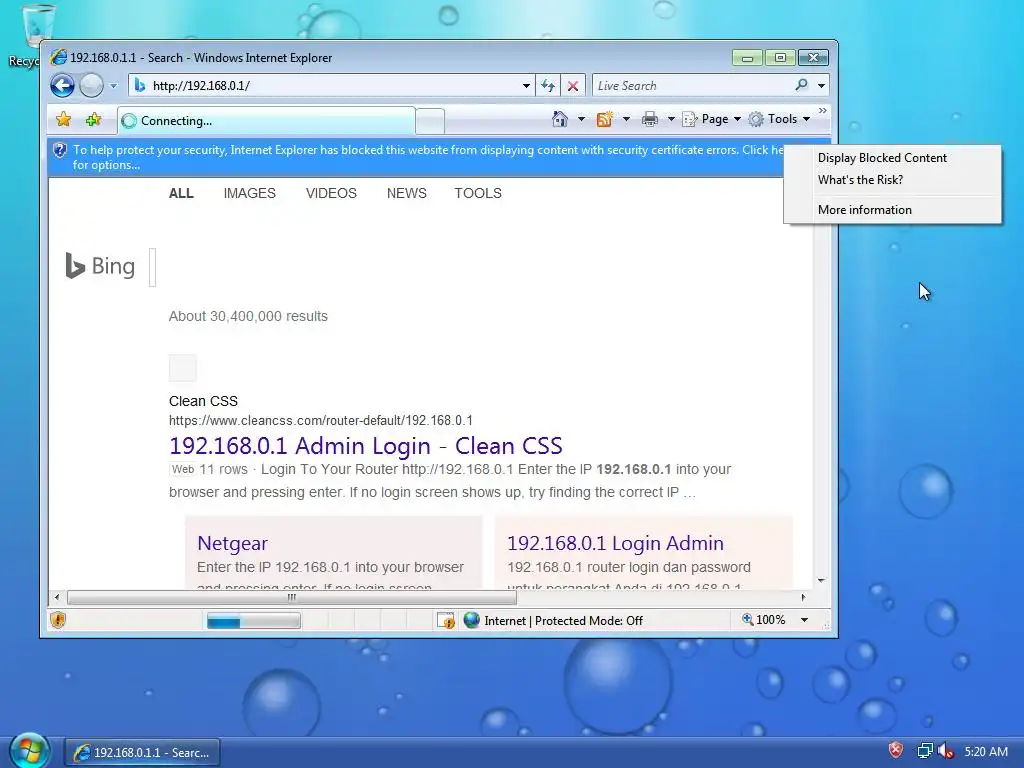
Task: Click the shield icon on the information bar
Action: pos(59,150)
